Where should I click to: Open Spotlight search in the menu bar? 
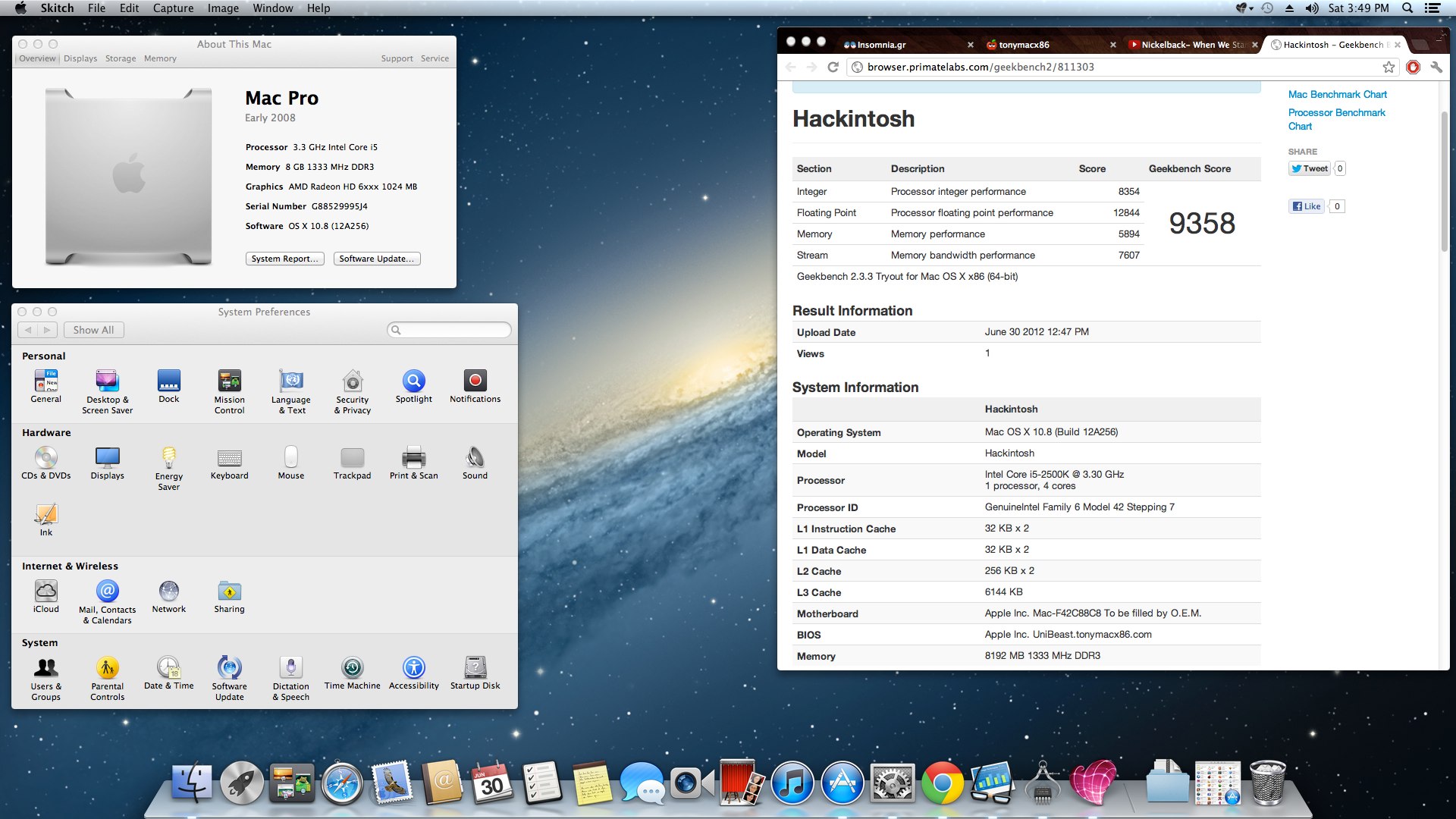click(1407, 8)
